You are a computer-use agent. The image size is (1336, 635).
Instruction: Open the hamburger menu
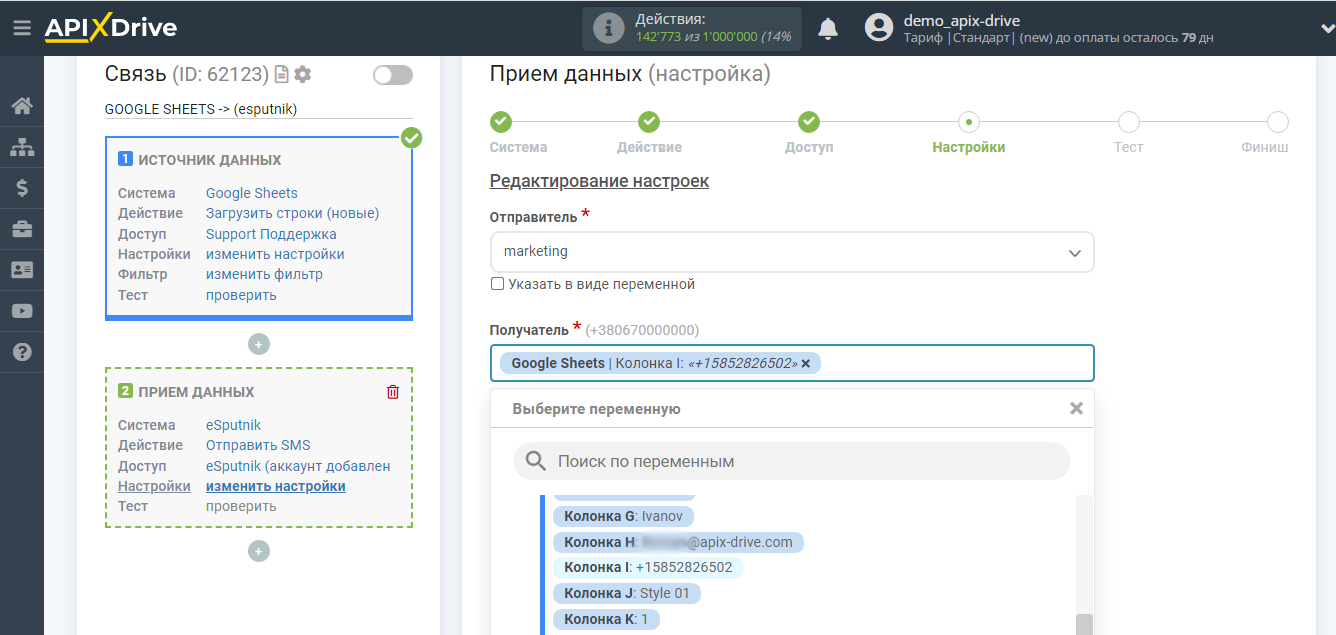(x=22, y=28)
